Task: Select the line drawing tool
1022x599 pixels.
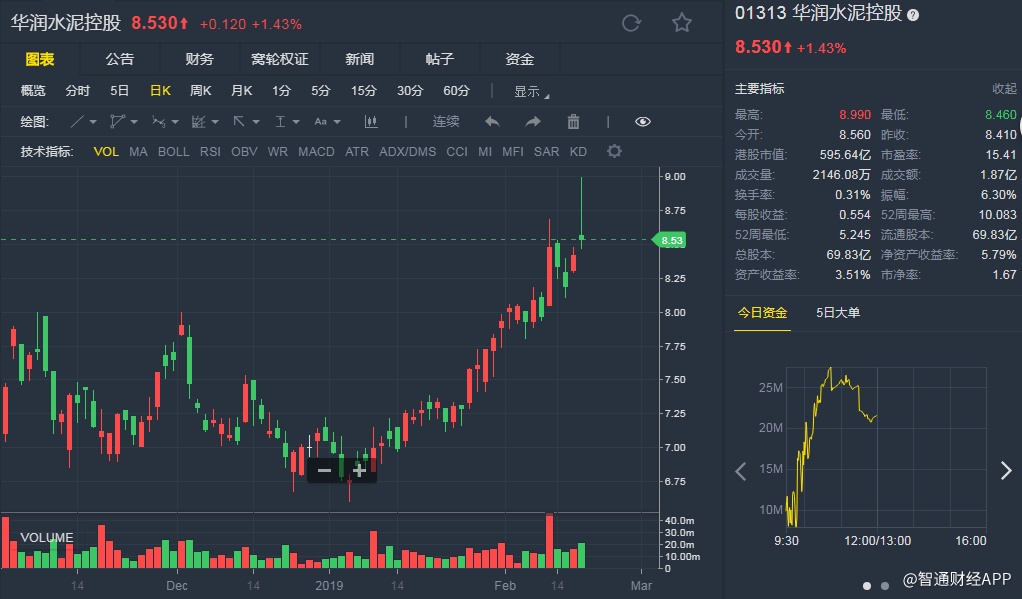Action: coord(77,122)
